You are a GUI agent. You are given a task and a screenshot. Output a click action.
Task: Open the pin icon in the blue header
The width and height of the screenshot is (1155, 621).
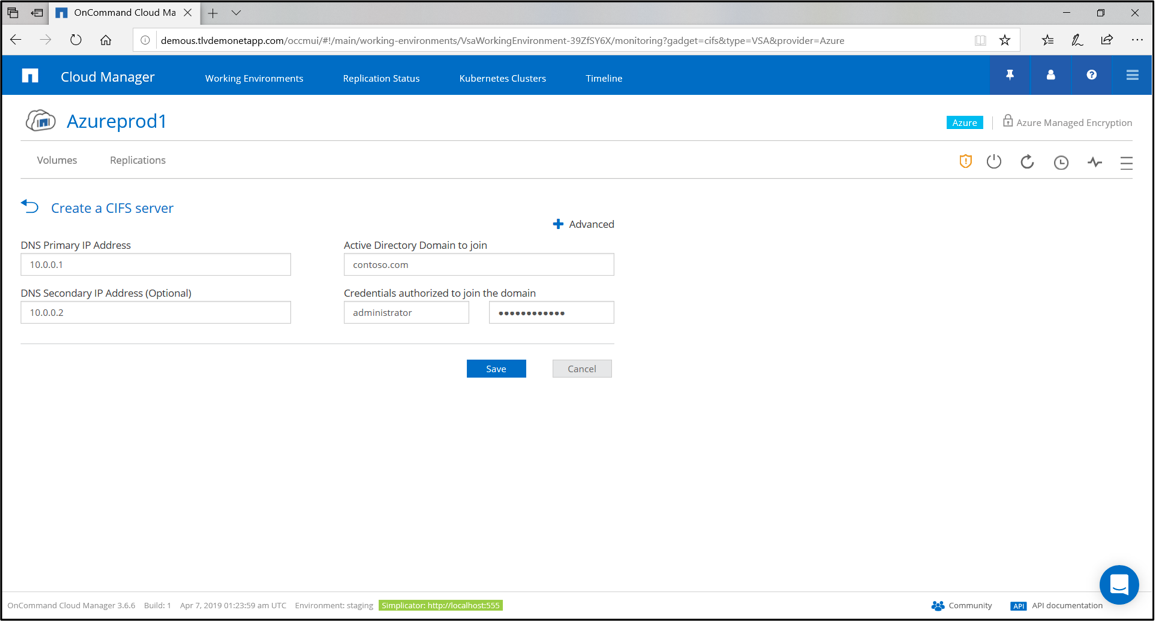click(x=1010, y=75)
